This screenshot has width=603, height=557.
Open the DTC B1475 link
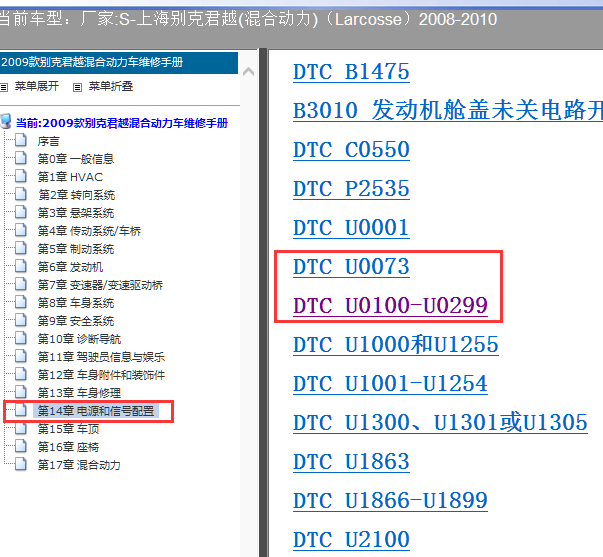coord(351,72)
